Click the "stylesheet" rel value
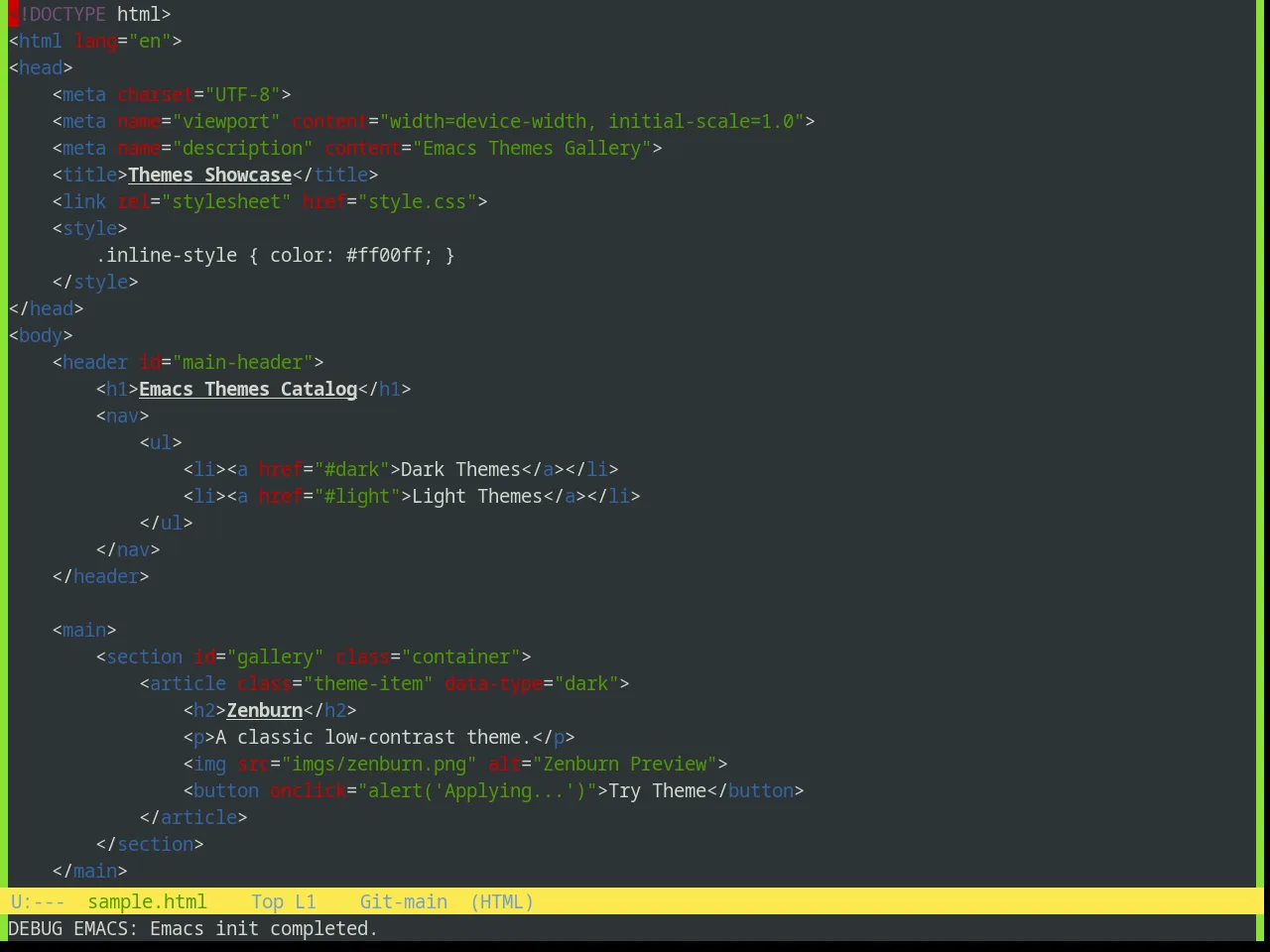This screenshot has width=1270, height=952. [226, 201]
